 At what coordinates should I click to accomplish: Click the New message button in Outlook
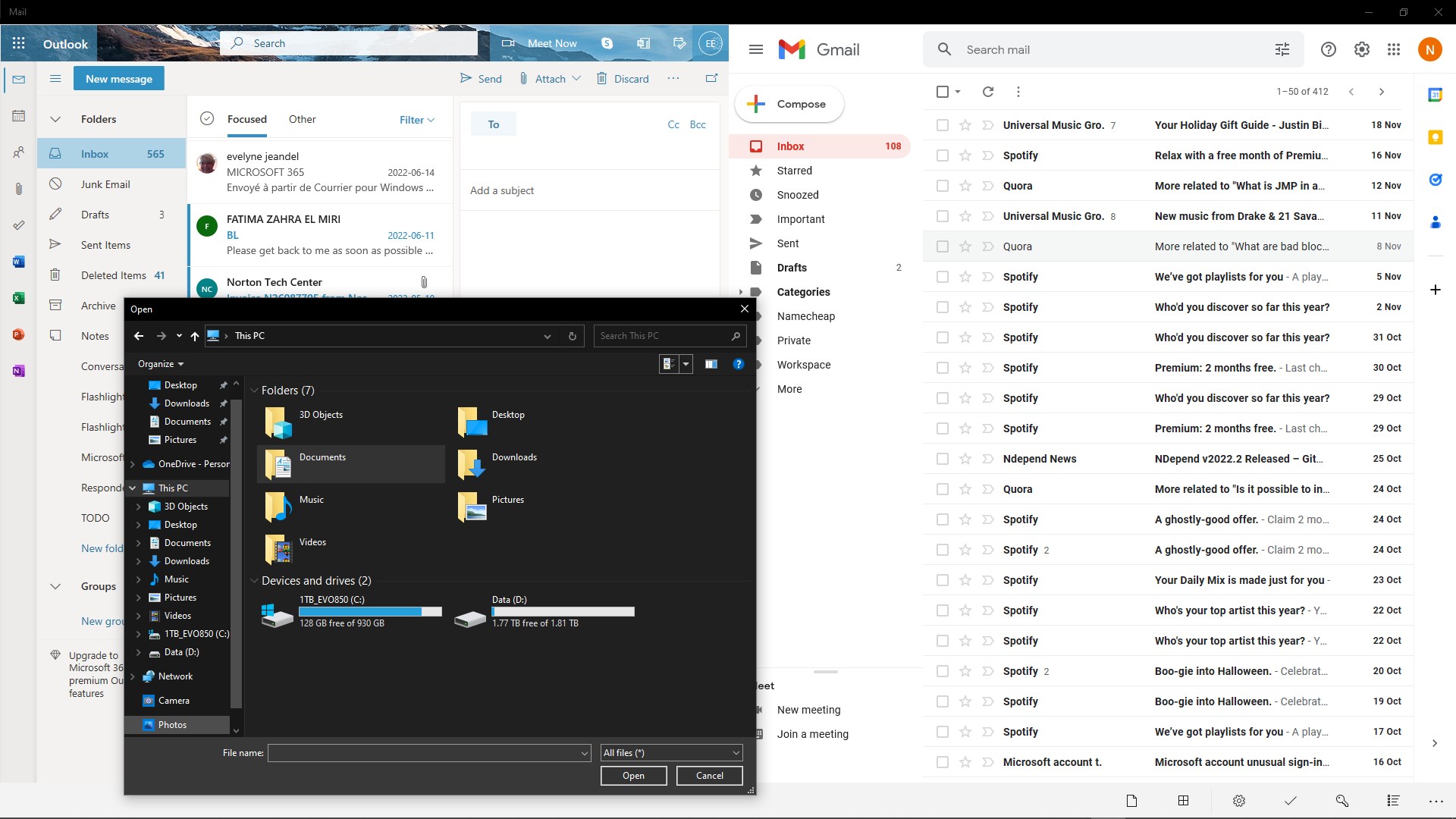tap(118, 78)
